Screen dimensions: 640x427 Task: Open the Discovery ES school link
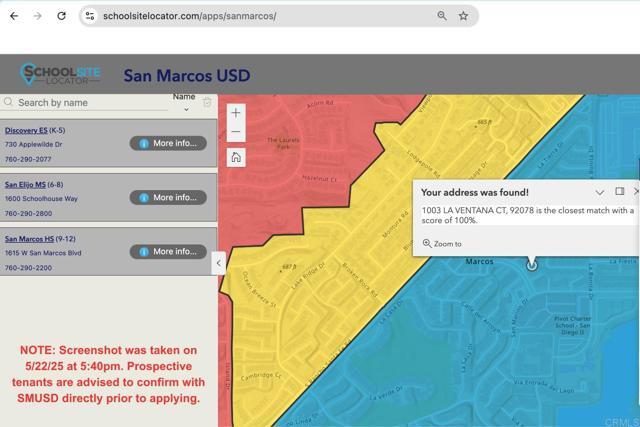pos(26,130)
